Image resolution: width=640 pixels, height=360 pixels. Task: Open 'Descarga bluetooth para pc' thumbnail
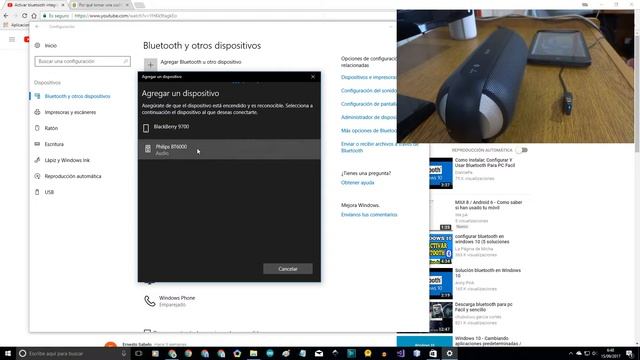click(441, 317)
